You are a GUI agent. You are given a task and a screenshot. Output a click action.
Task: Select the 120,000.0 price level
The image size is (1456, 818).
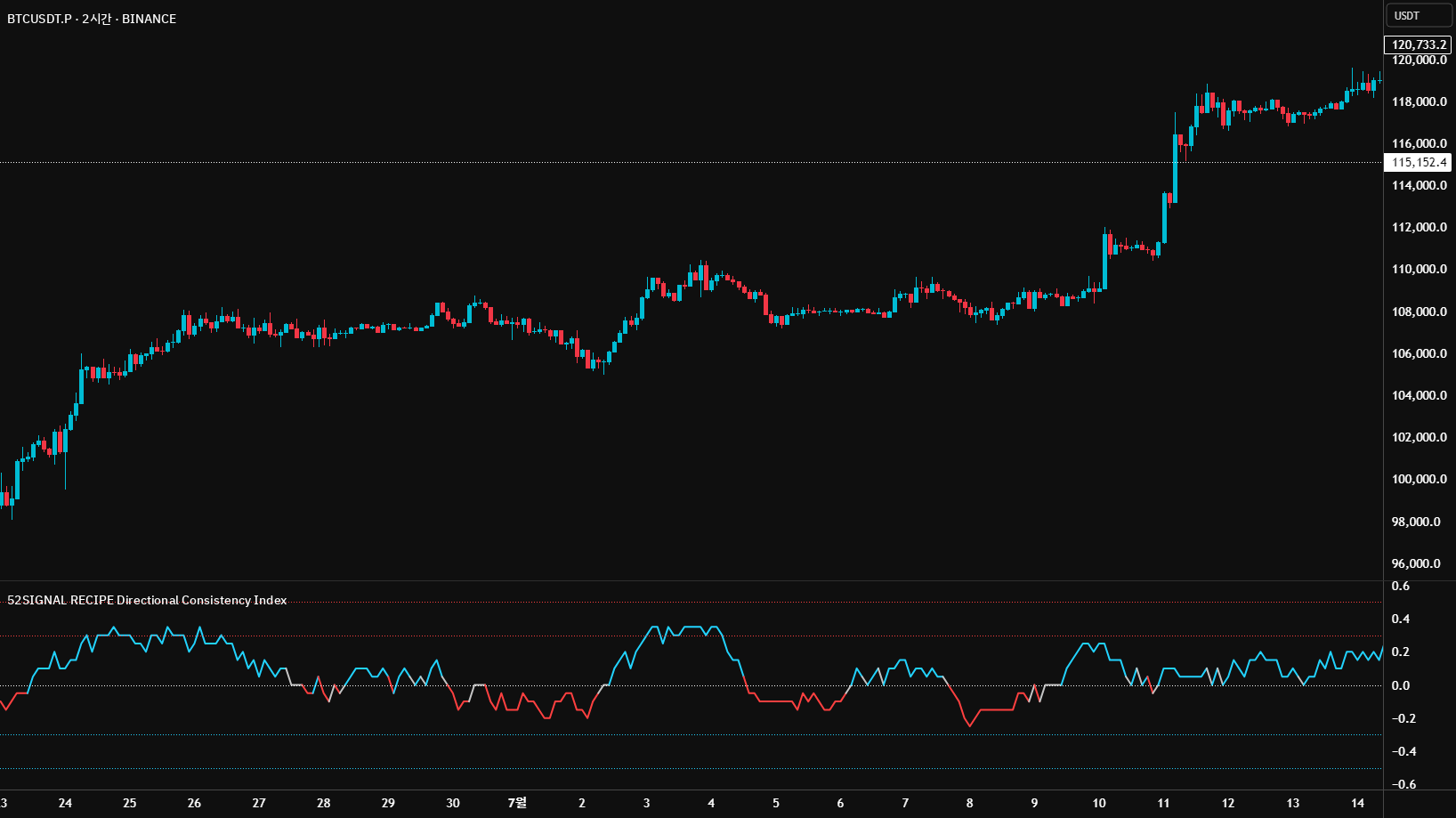click(x=1420, y=61)
